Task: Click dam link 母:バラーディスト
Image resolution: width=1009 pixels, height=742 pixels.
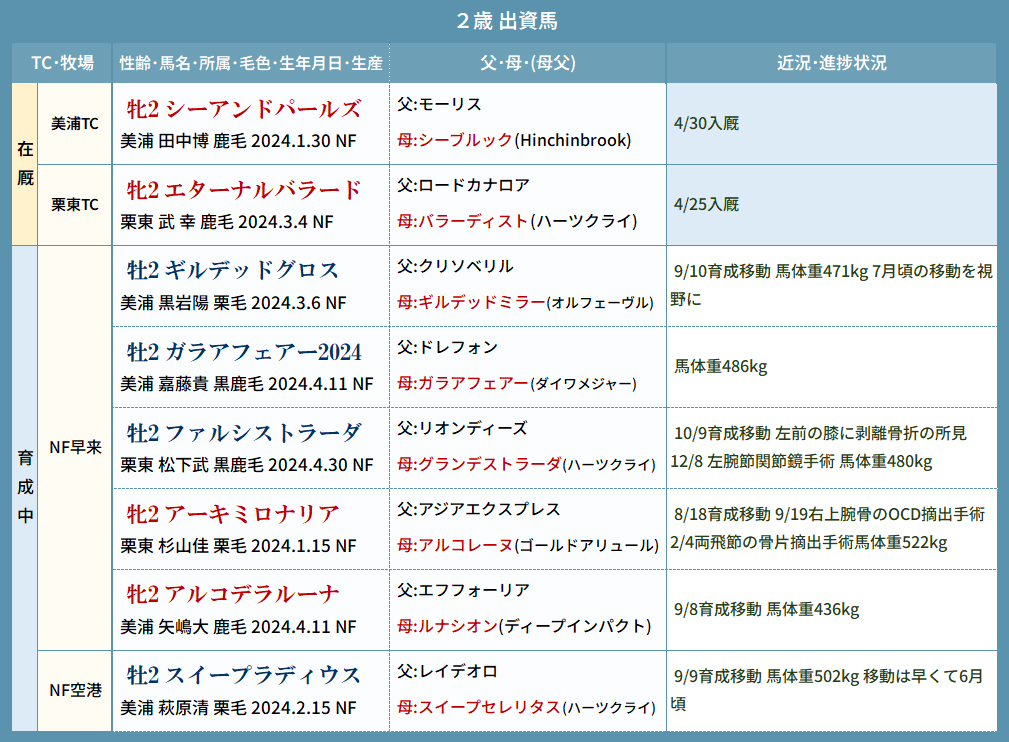Action: coord(462,221)
